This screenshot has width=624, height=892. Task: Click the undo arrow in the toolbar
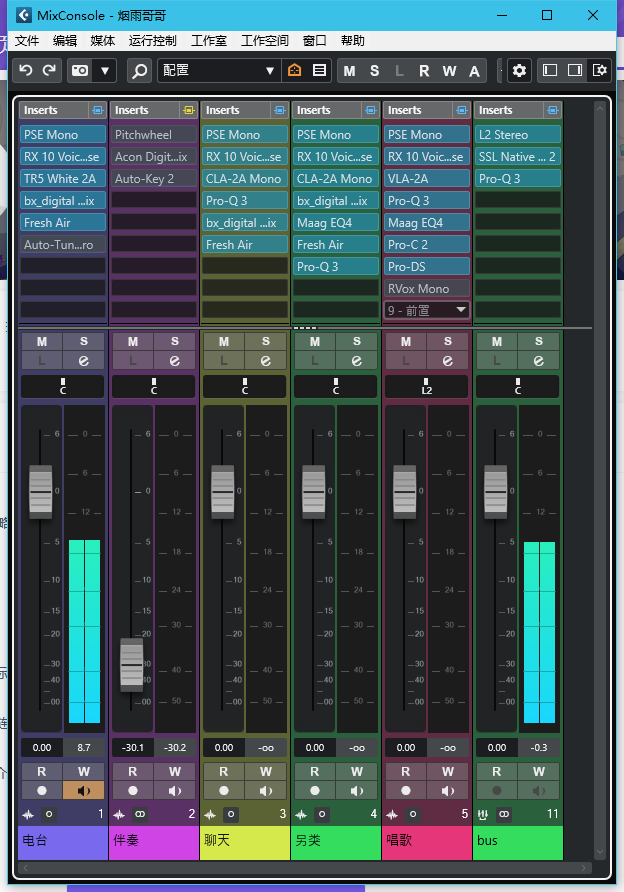26,70
